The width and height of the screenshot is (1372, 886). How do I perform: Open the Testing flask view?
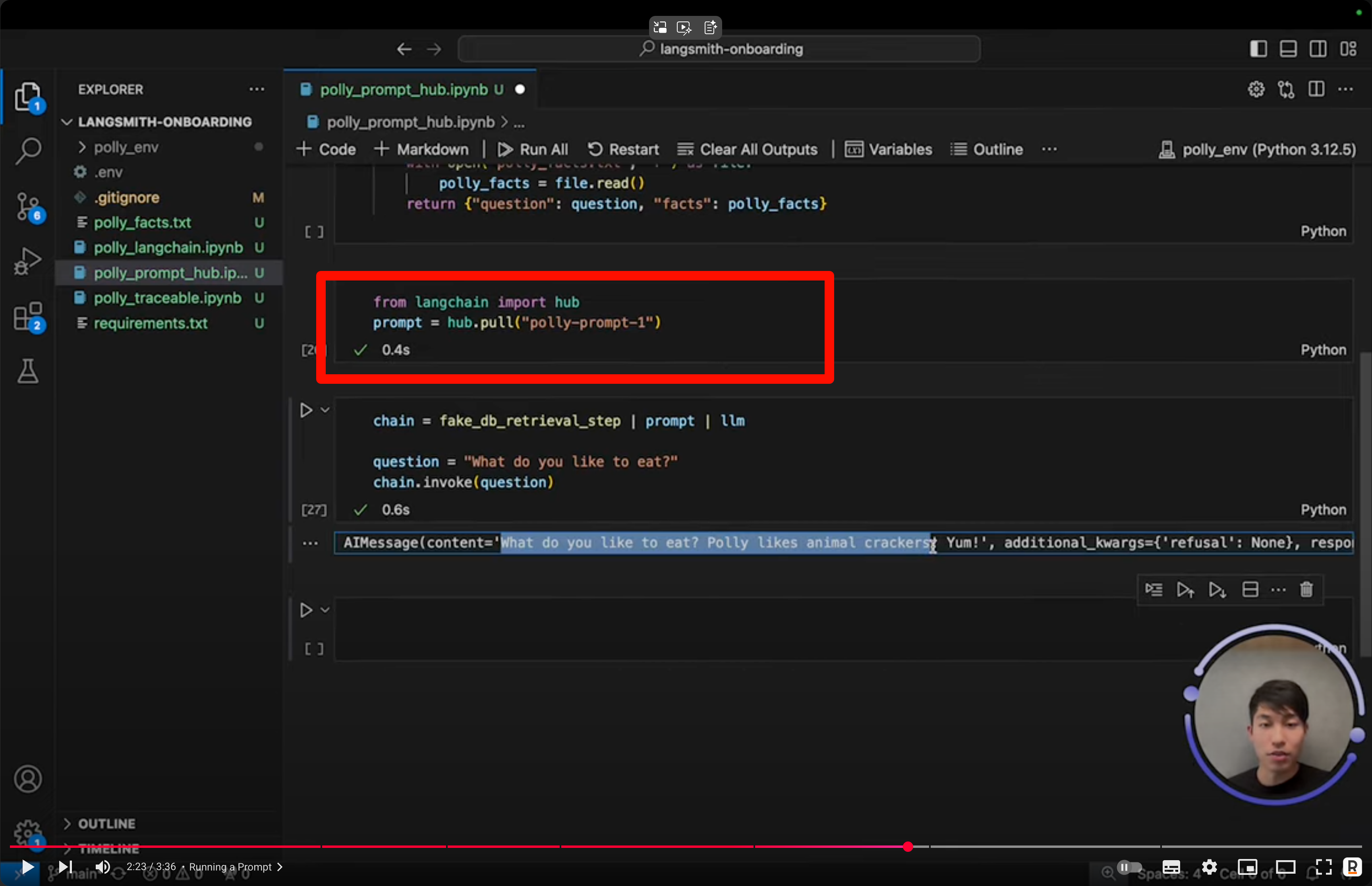tap(27, 371)
